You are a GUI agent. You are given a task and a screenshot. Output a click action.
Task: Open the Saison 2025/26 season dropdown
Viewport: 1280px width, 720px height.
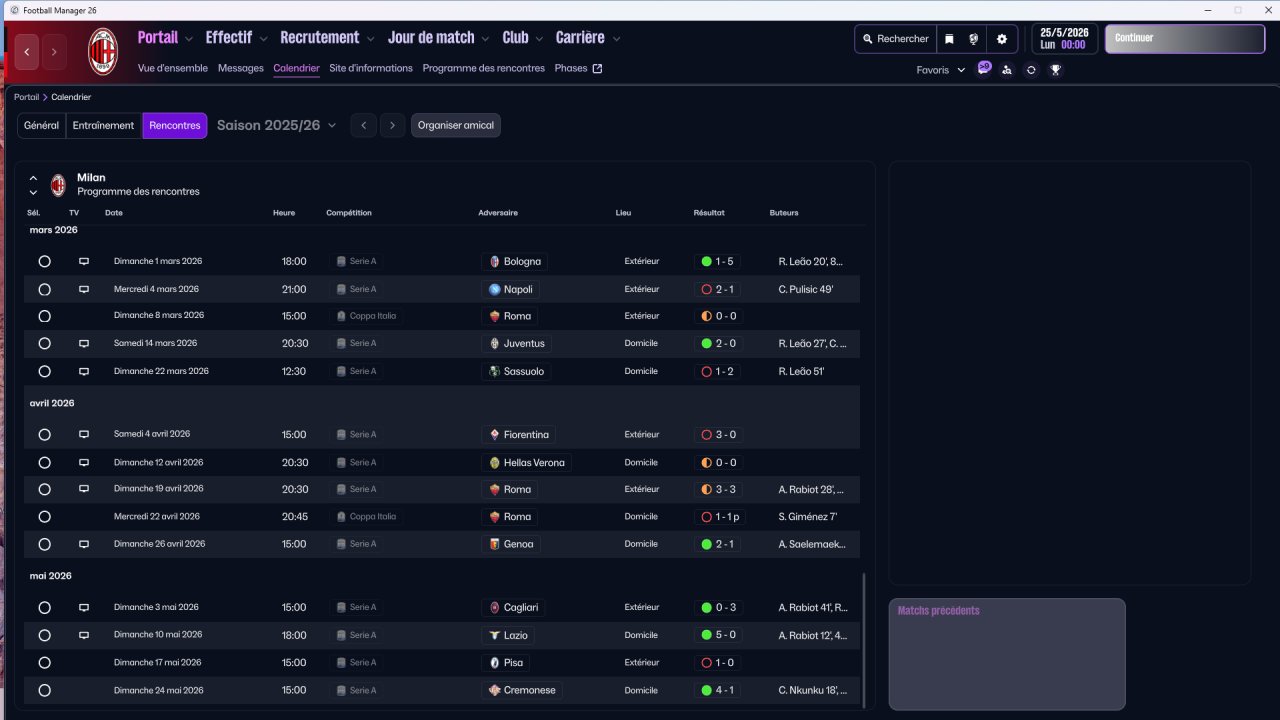pyautogui.click(x=277, y=126)
